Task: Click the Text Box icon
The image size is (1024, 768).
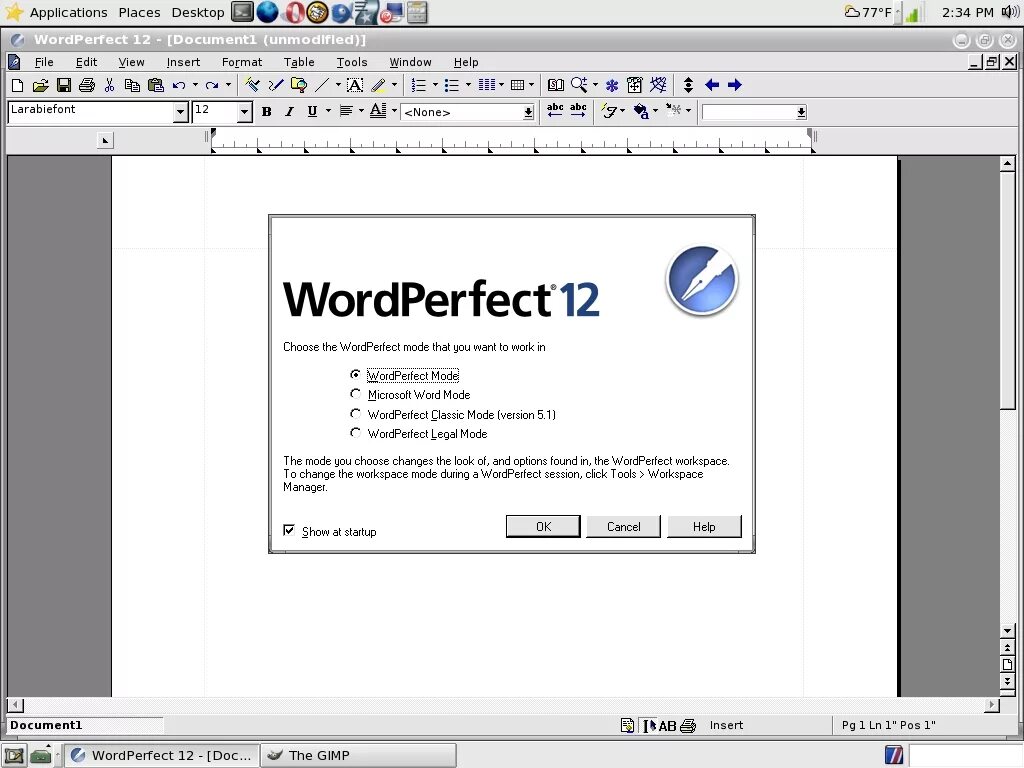Action: click(355, 85)
